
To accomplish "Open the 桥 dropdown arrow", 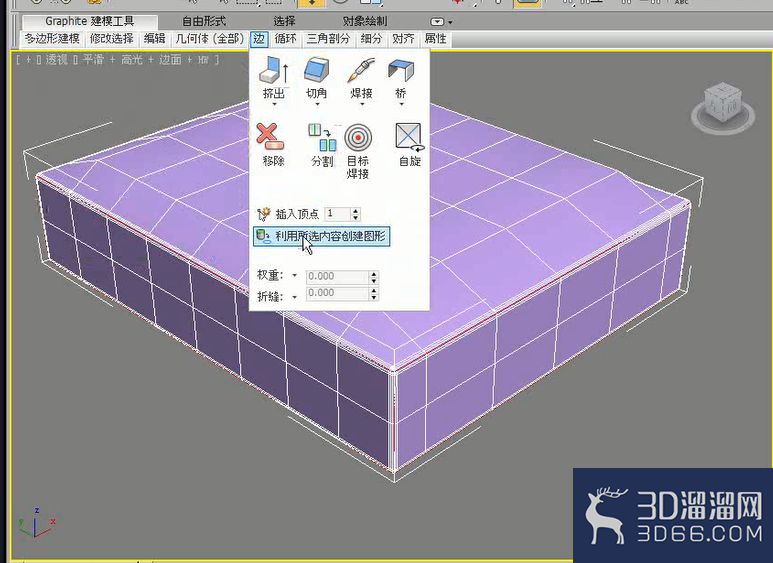I will coord(401,104).
